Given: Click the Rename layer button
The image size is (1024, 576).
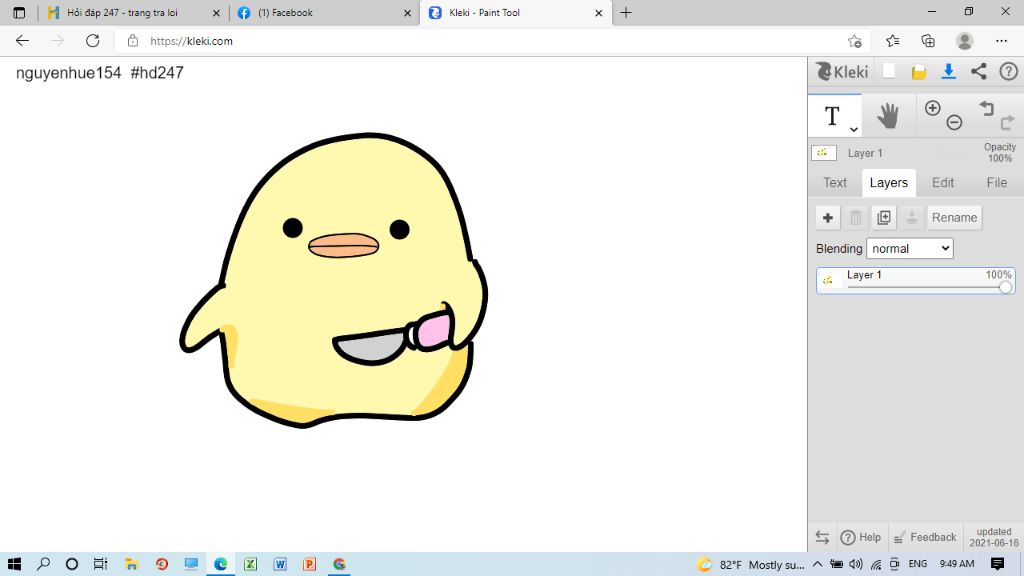Looking at the screenshot, I should coord(954,218).
